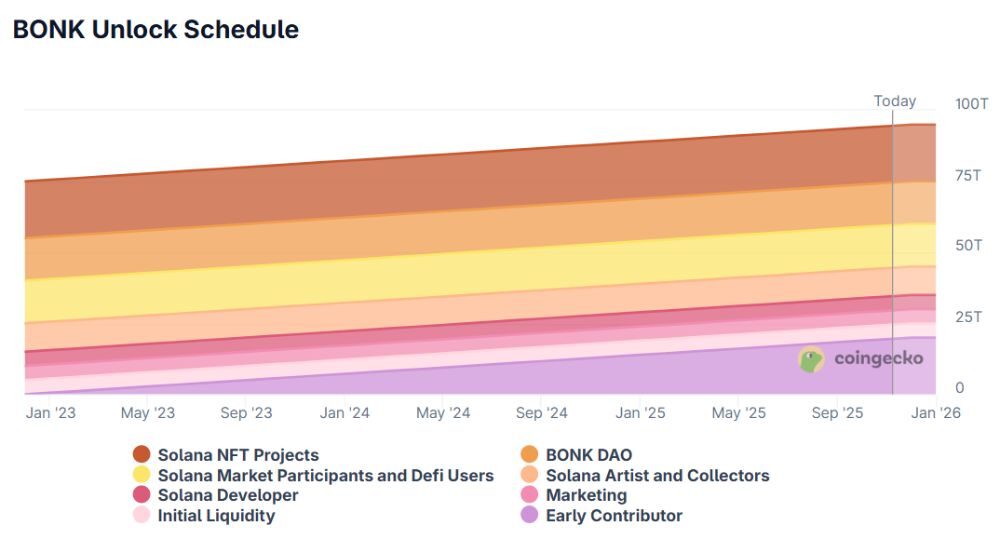Click the pink Solana Developer color dot
Image resolution: width=1000 pixels, height=535 pixels.
142,495
